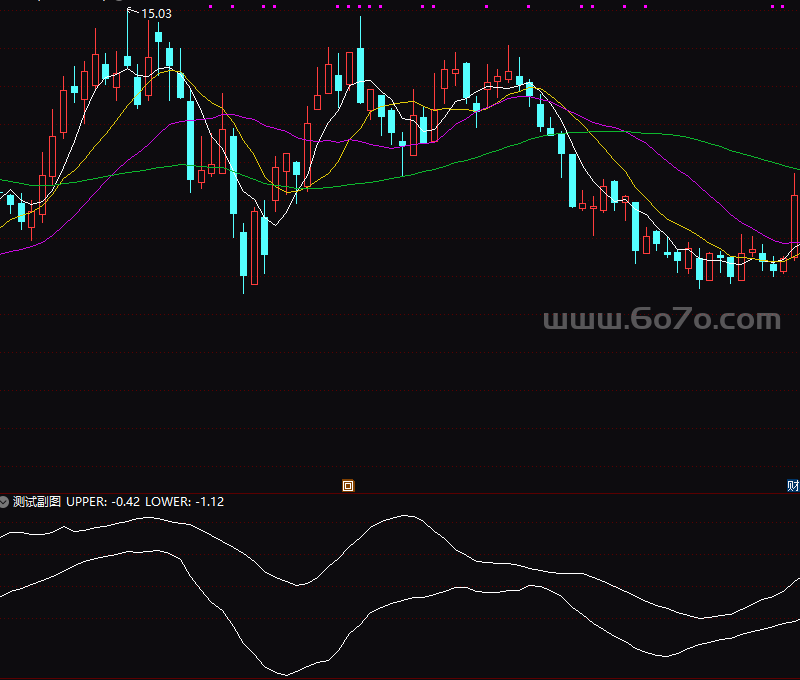Select the 测试副图 indicator name label
Viewport: 800px width, 680px height.
37,502
